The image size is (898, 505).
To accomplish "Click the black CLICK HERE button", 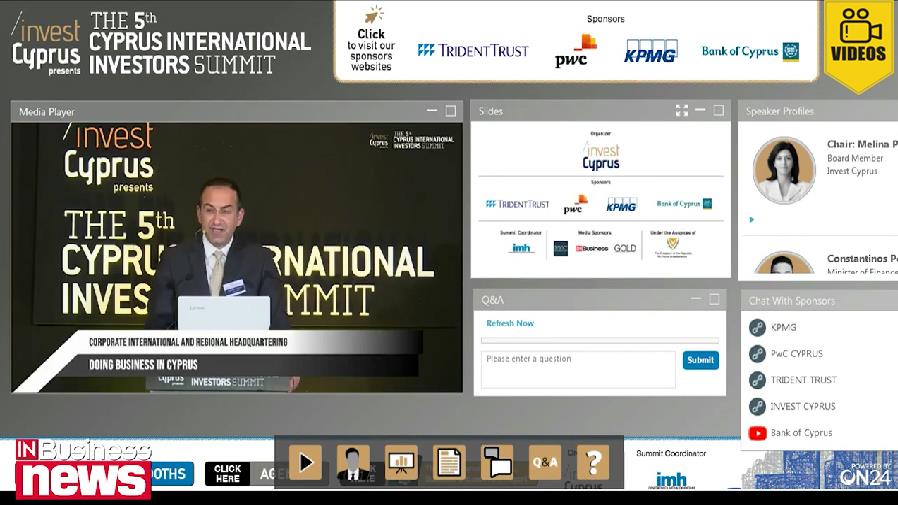I will click(227, 473).
